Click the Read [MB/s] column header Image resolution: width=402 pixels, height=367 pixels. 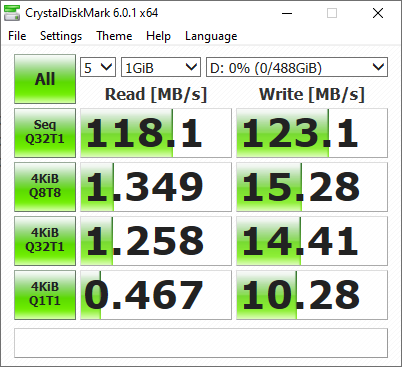pos(156,94)
